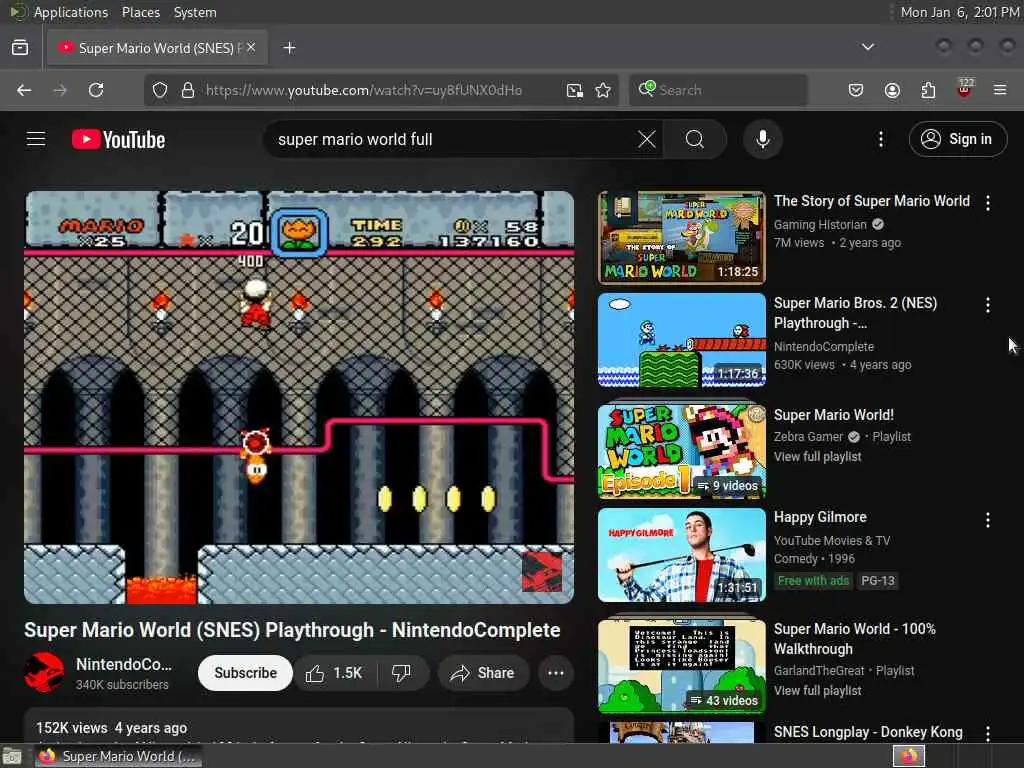Click the Firefox icon in bottom panel tray
The width and height of the screenshot is (1024, 768).
click(x=908, y=756)
